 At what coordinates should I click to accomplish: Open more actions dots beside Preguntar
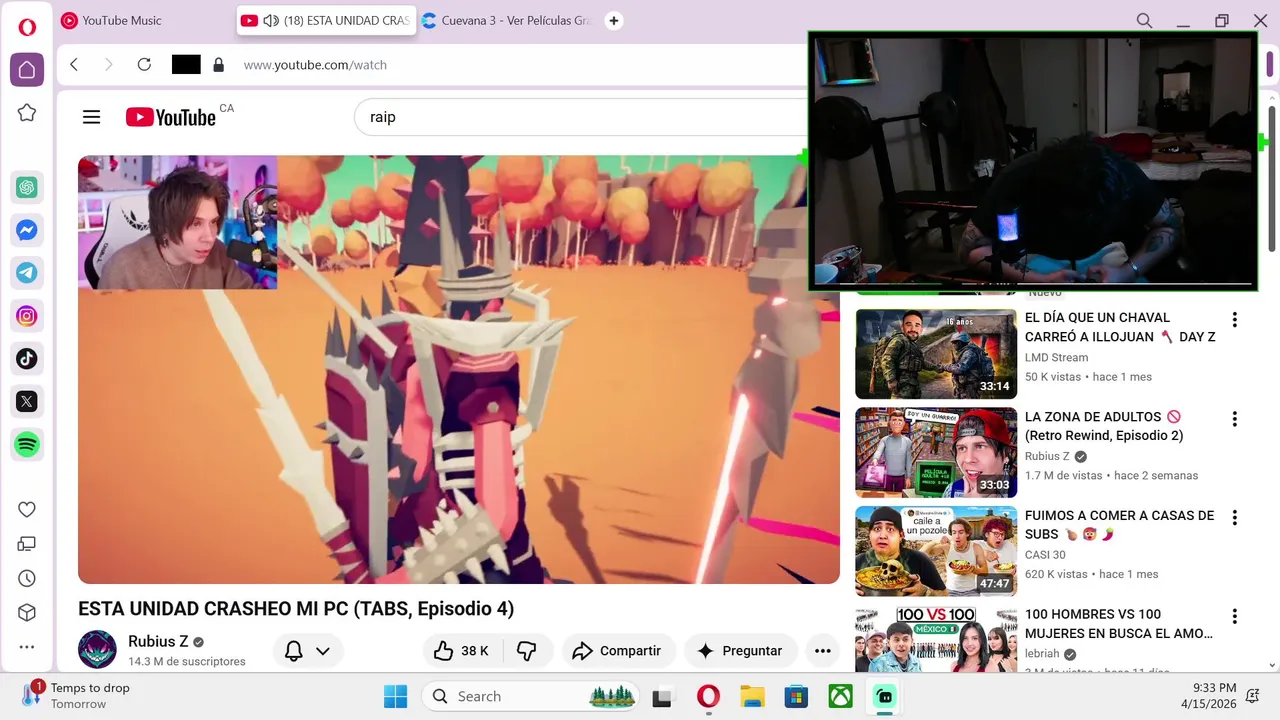(x=823, y=651)
